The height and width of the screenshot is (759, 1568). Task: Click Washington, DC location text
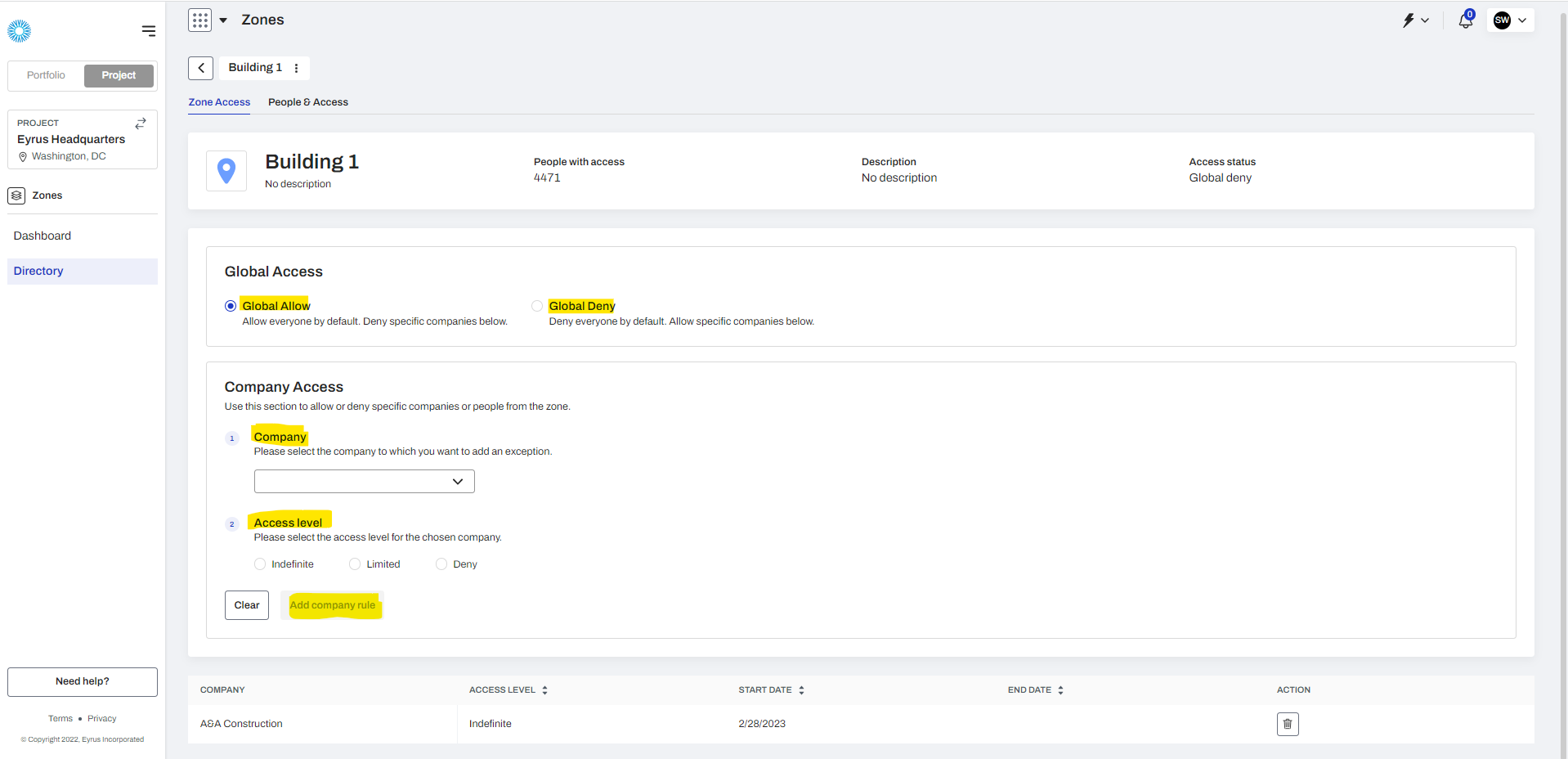[x=69, y=156]
